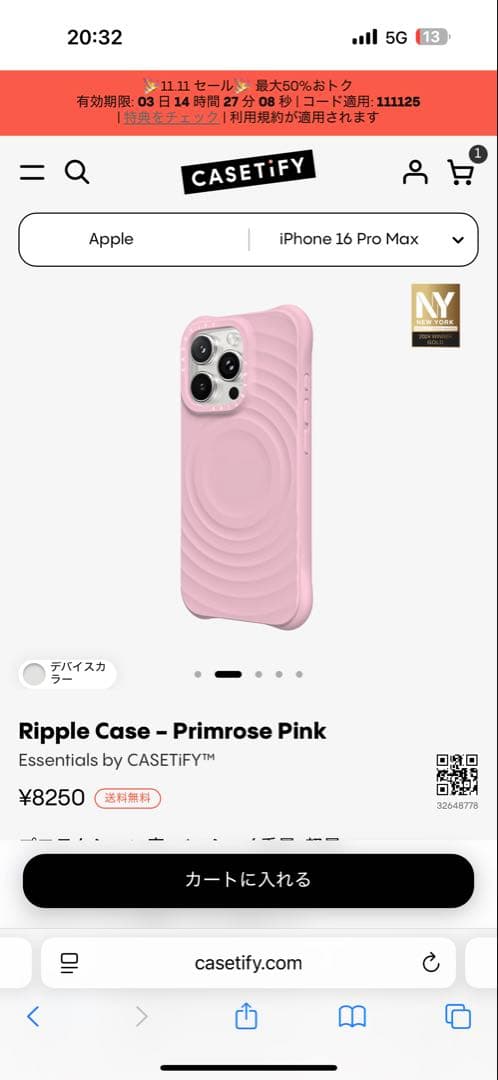This screenshot has height=1080, width=498.
Task: Tap the CASETiFY logo
Action: pyautogui.click(x=249, y=172)
